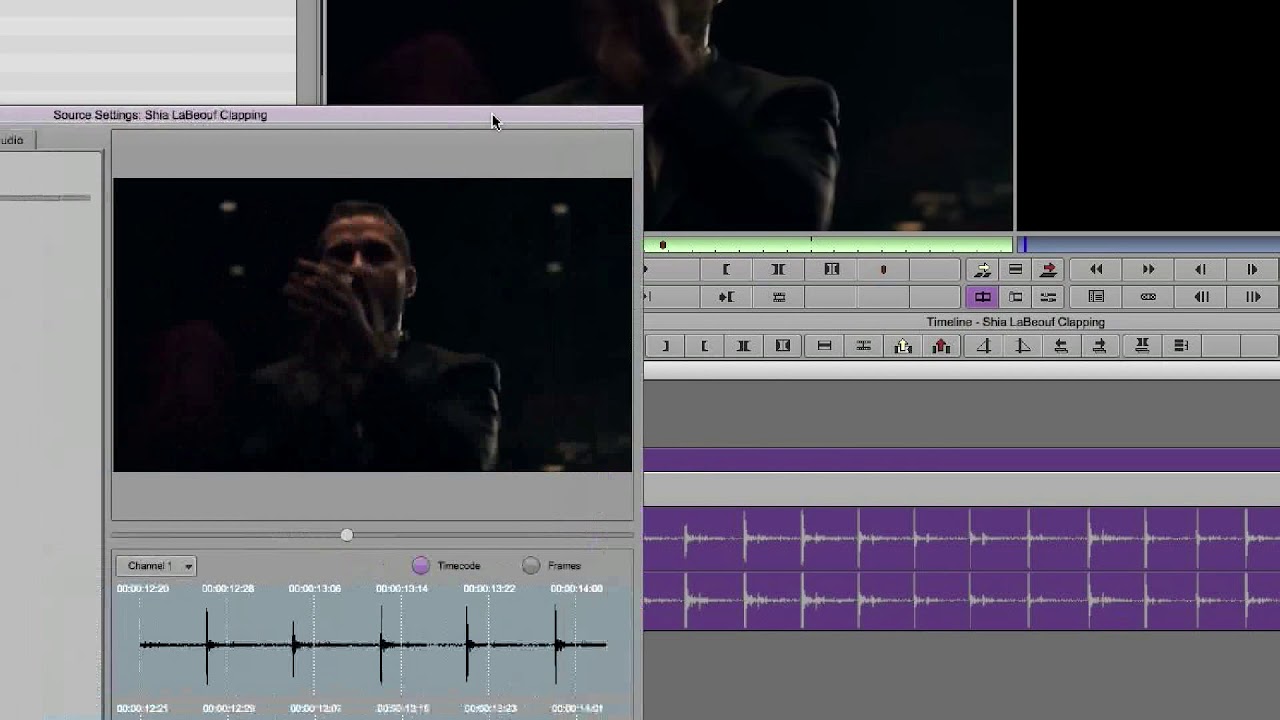Click the Source Settings video preview image
Image resolution: width=1280 pixels, height=720 pixels.
coord(372,325)
